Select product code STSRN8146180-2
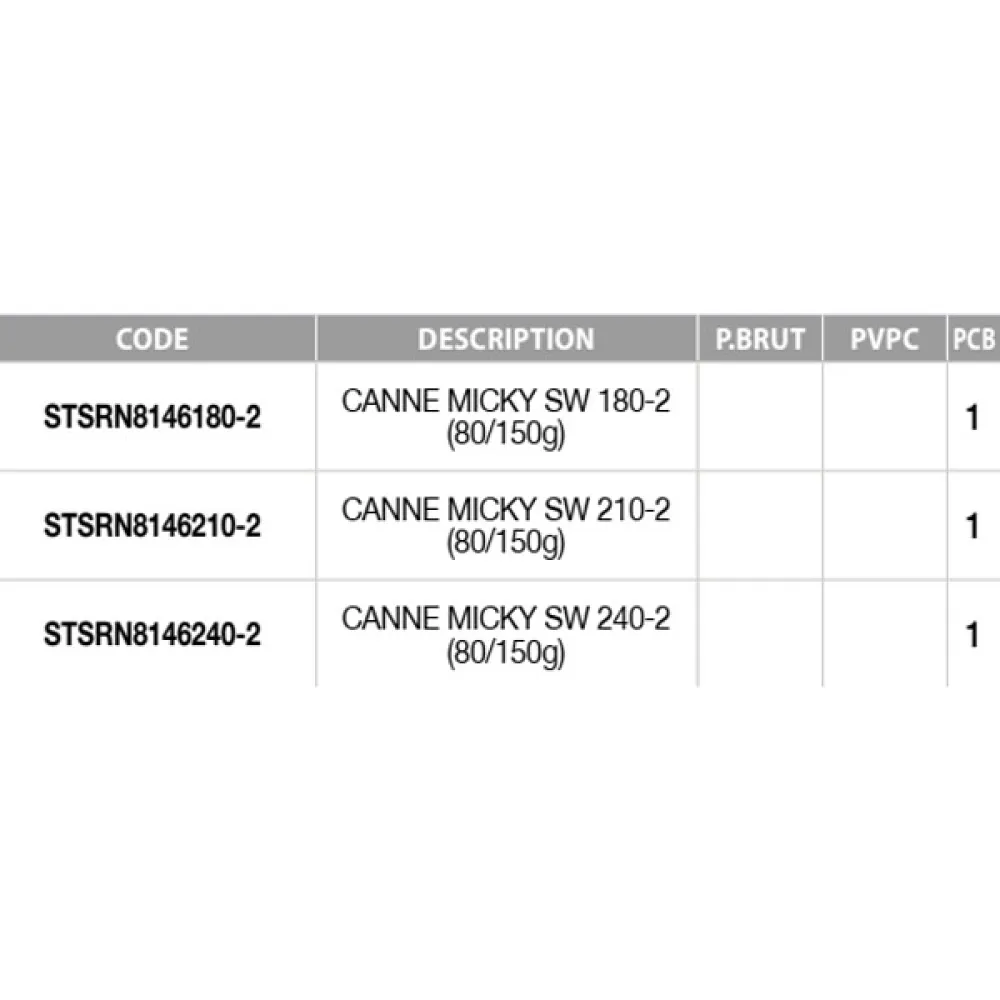This screenshot has width=1000, height=1000. pyautogui.click(x=152, y=417)
